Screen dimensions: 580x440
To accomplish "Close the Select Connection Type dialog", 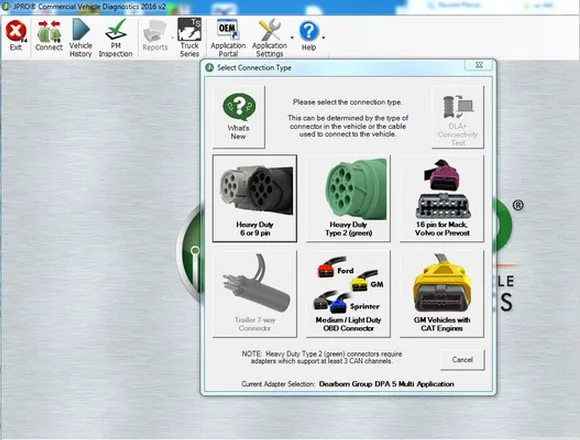I will tap(479, 65).
